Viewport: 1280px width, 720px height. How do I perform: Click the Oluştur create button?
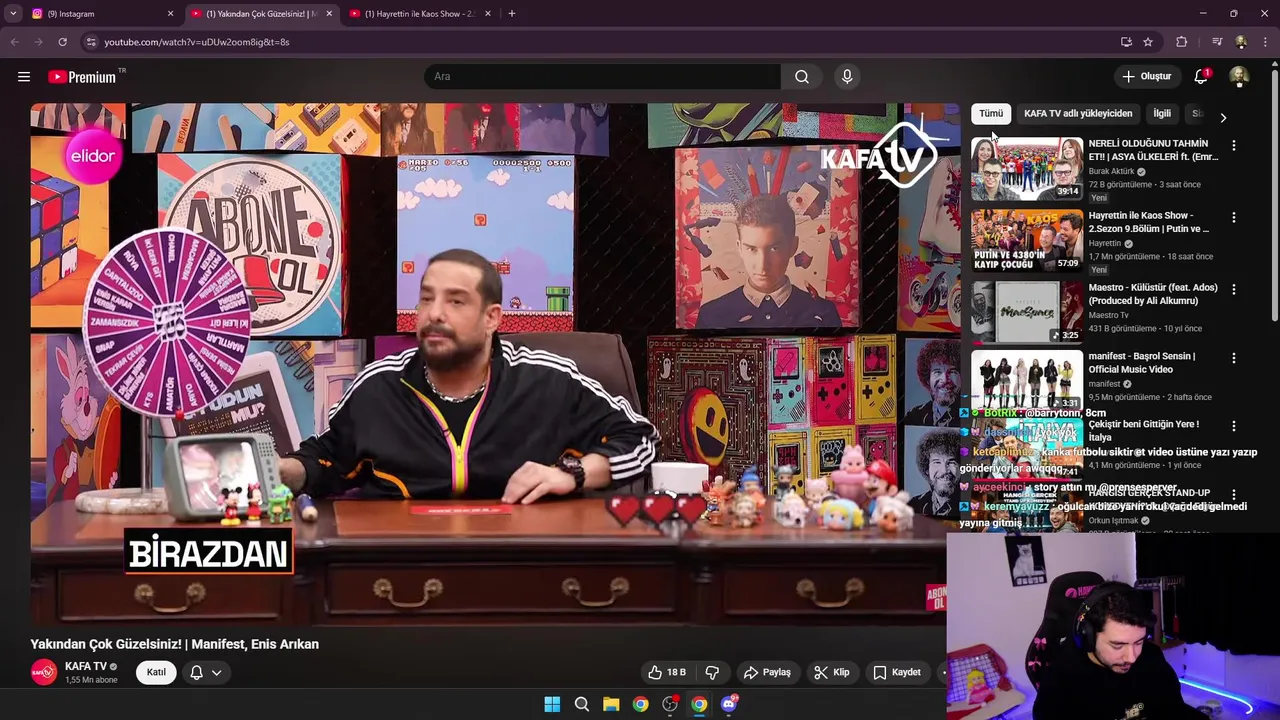[1146, 77]
